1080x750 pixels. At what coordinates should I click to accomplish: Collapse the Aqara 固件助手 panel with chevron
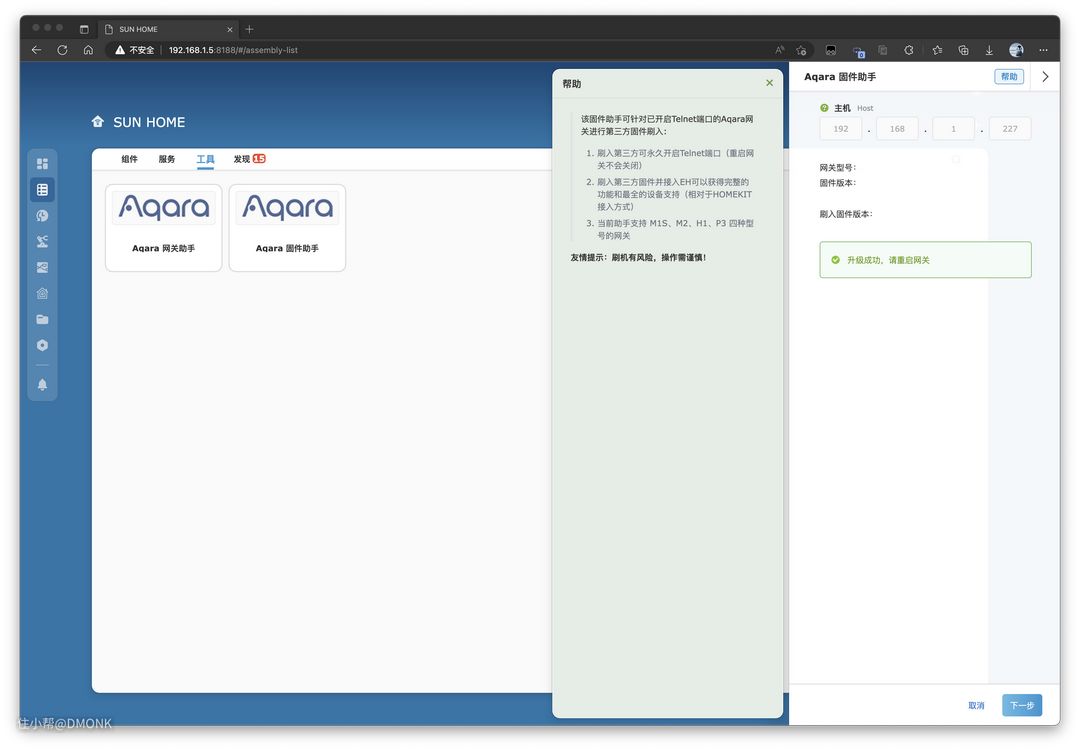[1045, 77]
